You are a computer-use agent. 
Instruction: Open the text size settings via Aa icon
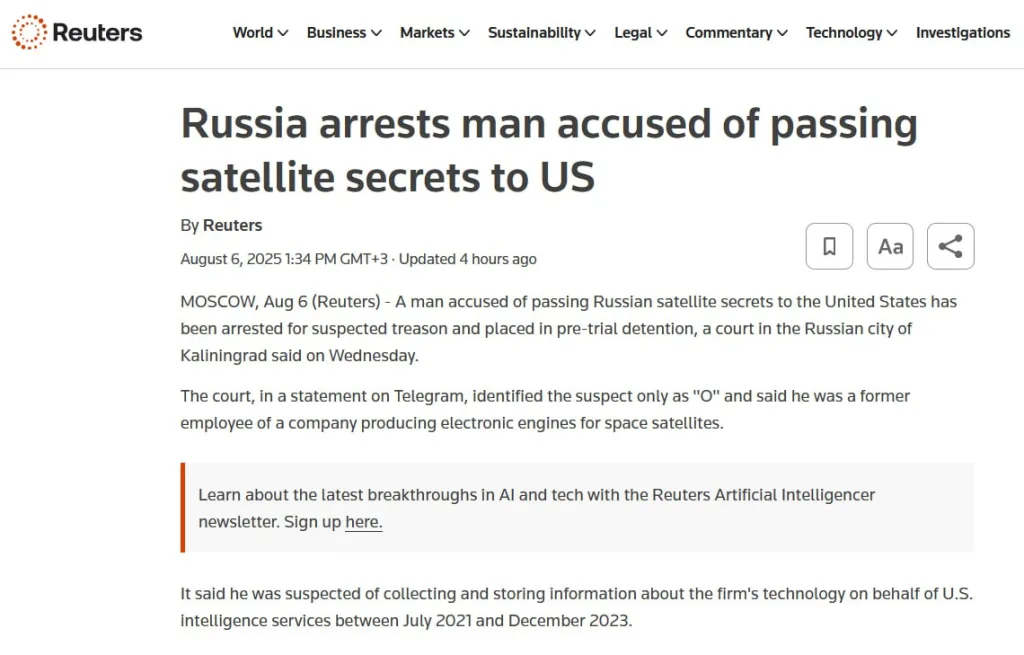click(x=889, y=246)
